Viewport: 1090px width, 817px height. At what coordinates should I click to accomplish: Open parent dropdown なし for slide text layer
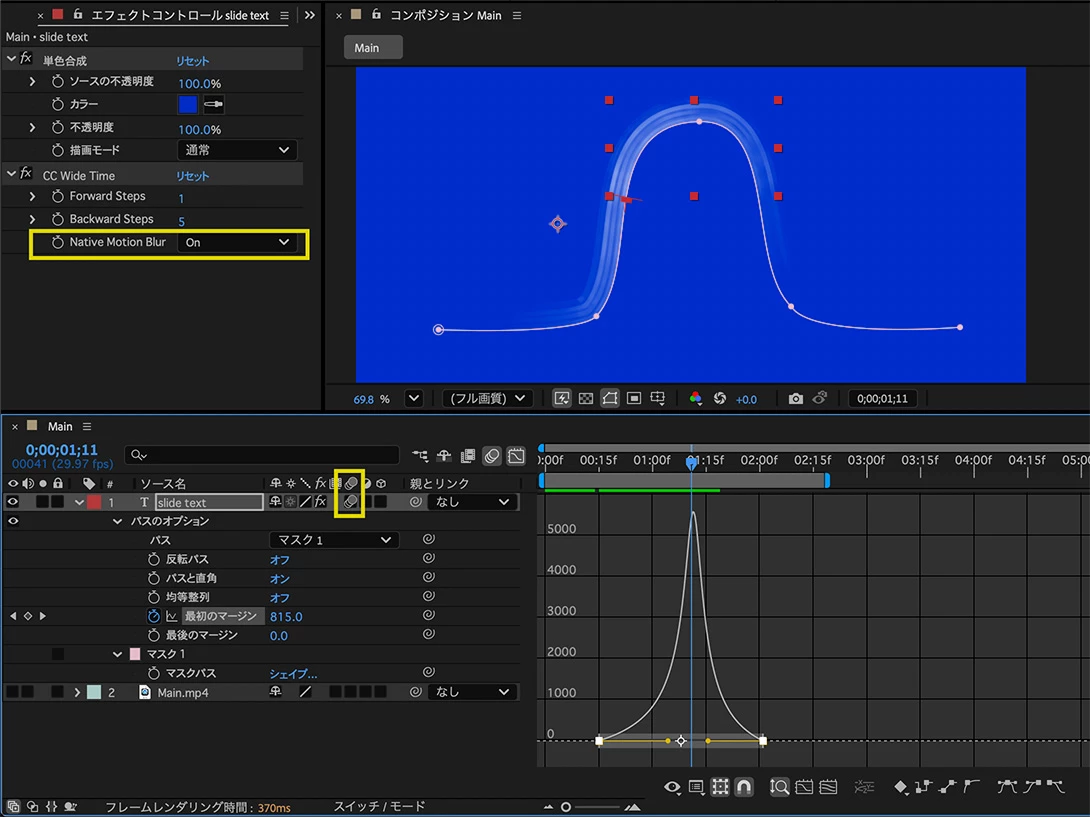click(473, 502)
